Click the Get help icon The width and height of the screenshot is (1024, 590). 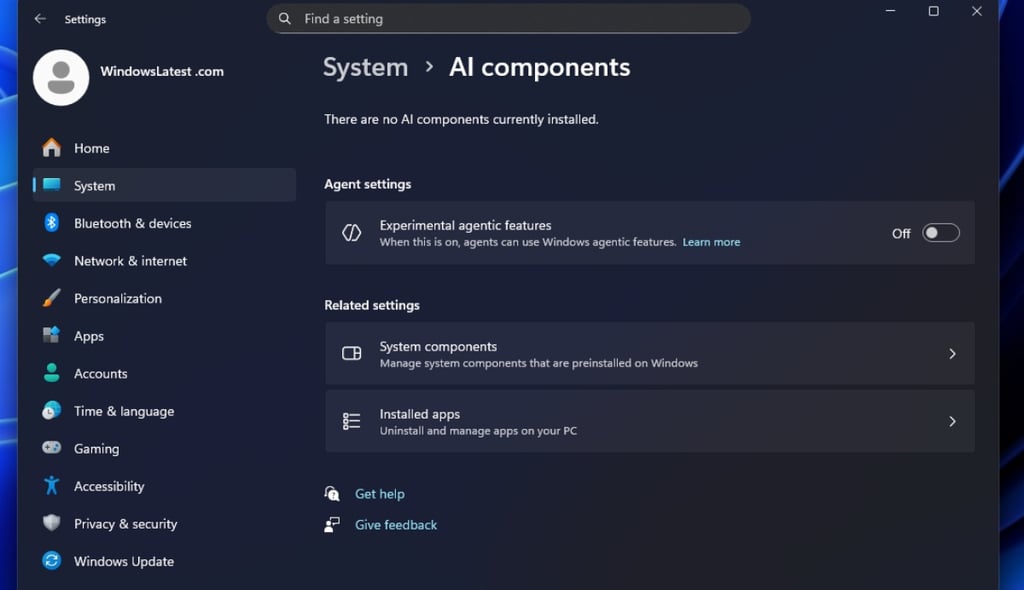point(332,493)
